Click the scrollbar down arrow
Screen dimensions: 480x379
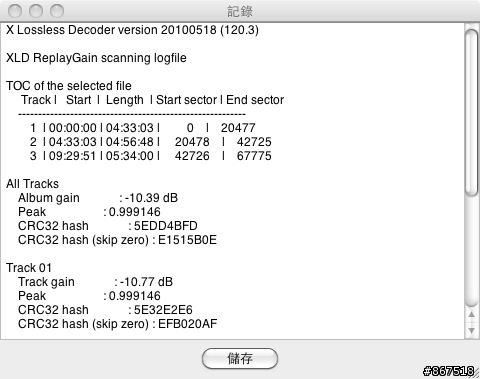[471, 330]
